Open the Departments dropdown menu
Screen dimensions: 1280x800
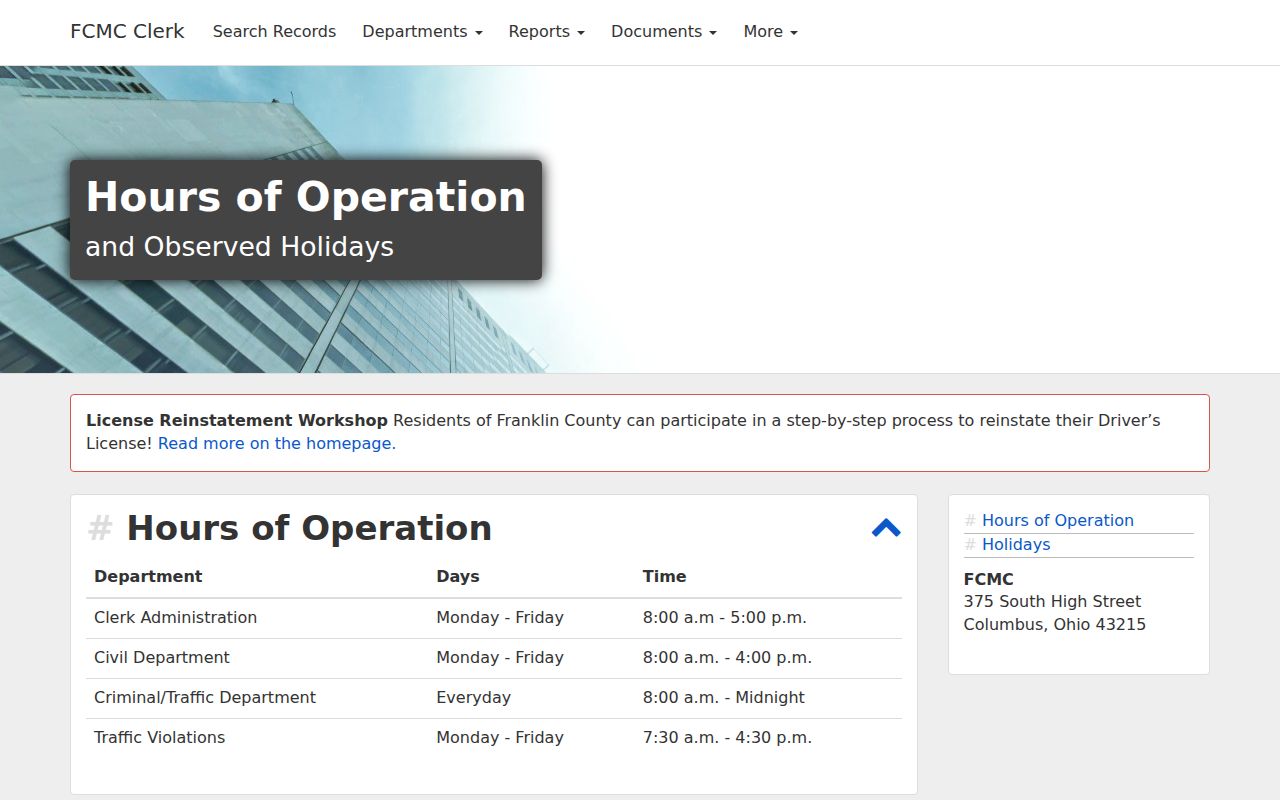[422, 32]
